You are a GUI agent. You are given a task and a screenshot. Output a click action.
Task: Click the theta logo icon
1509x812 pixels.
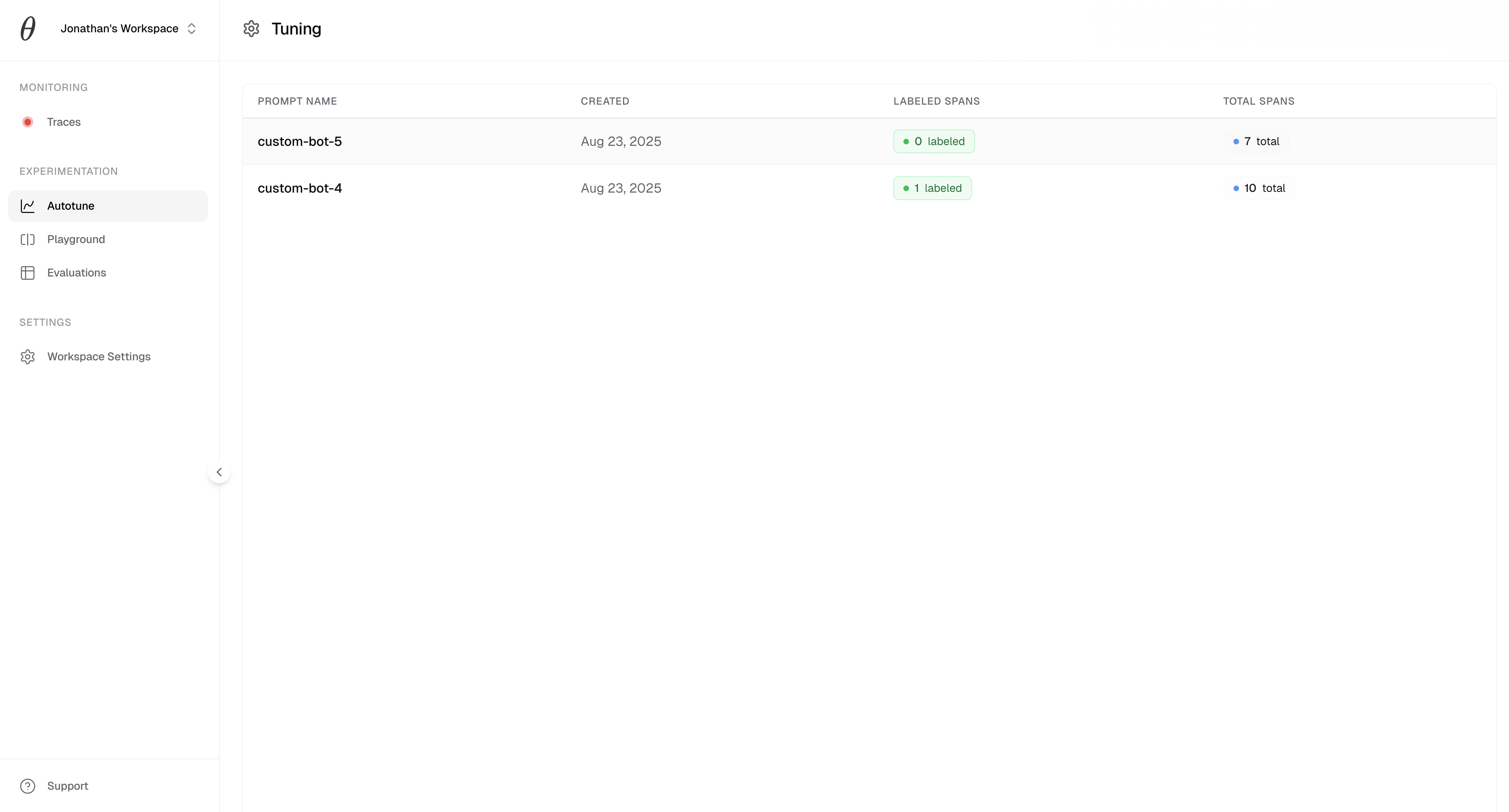tap(27, 29)
